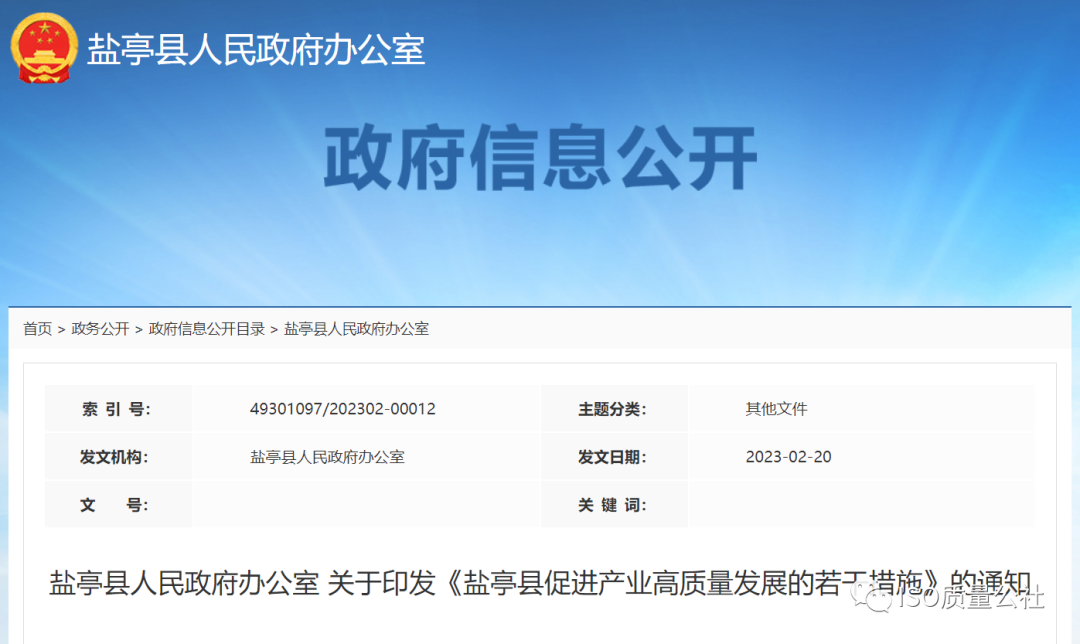Click the 政府信息公开 banner graphic
1080x644 pixels.
point(540,155)
